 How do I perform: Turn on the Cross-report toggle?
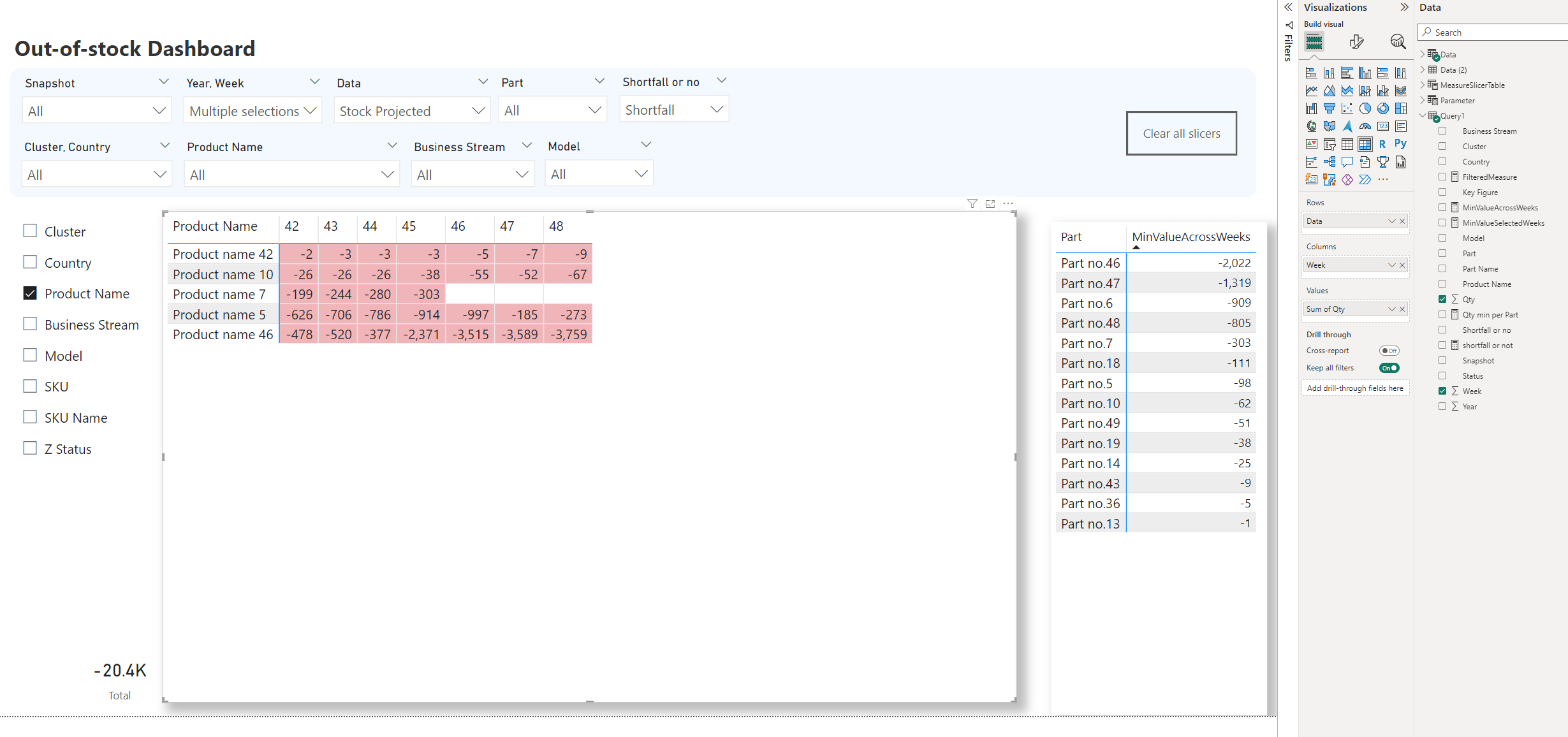(x=1389, y=351)
